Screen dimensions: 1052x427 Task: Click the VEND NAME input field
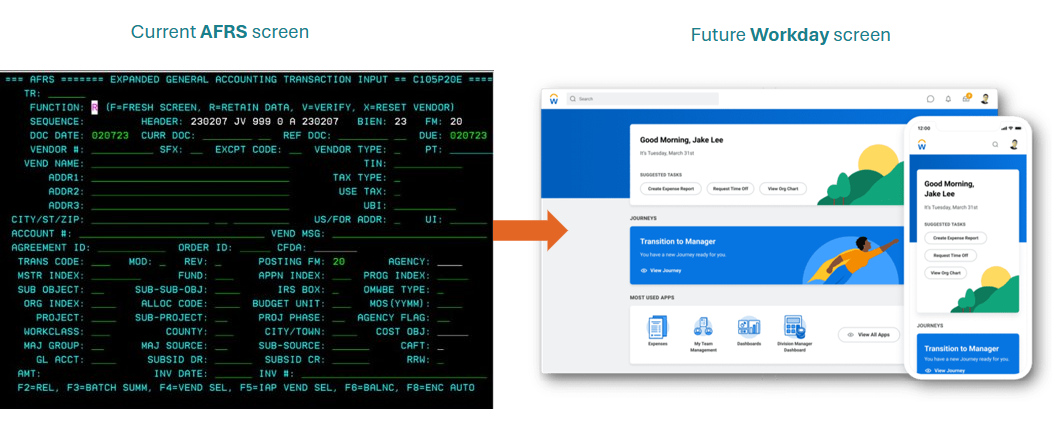click(x=191, y=163)
